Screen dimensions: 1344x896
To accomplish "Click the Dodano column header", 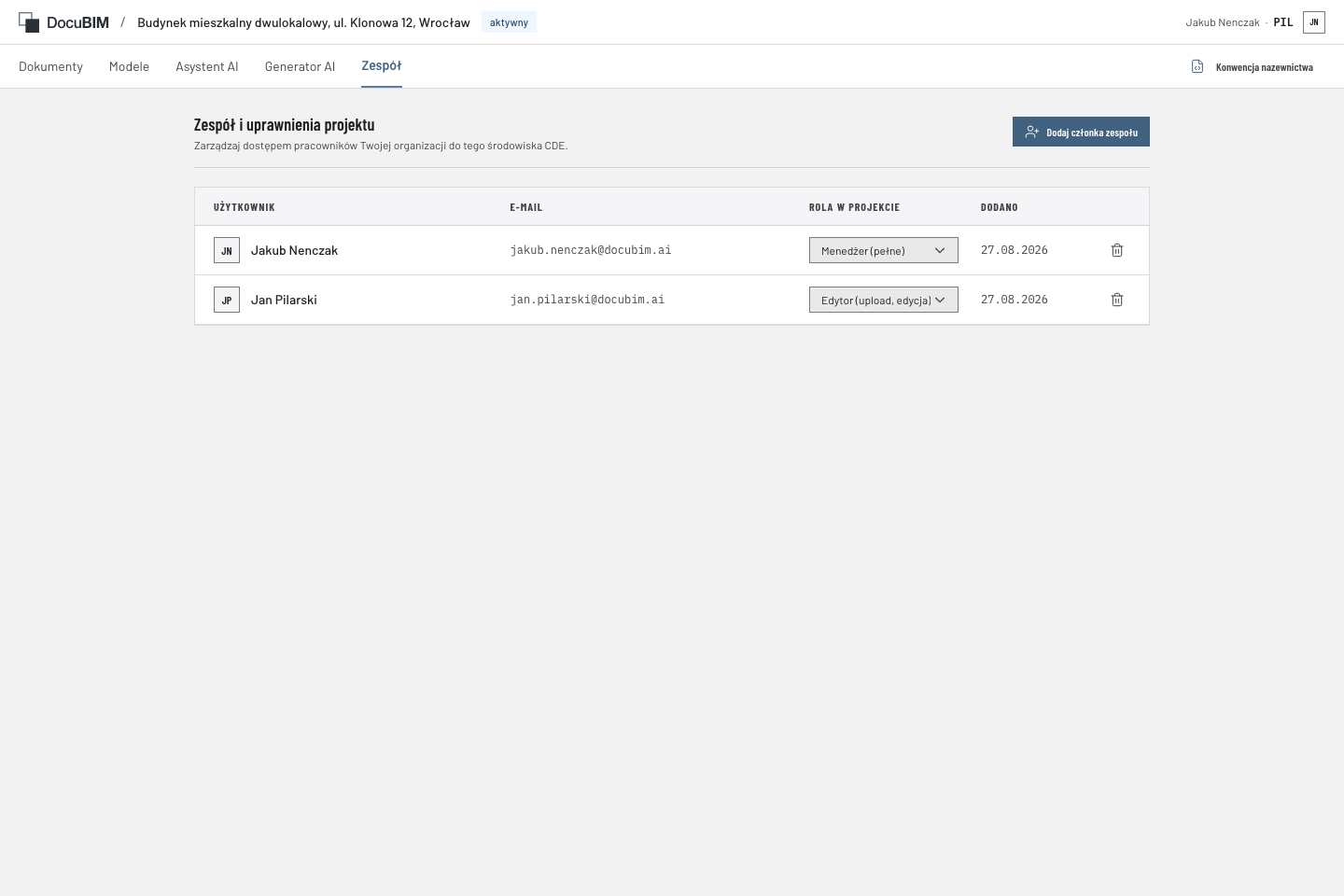I will pyautogui.click(x=1000, y=207).
